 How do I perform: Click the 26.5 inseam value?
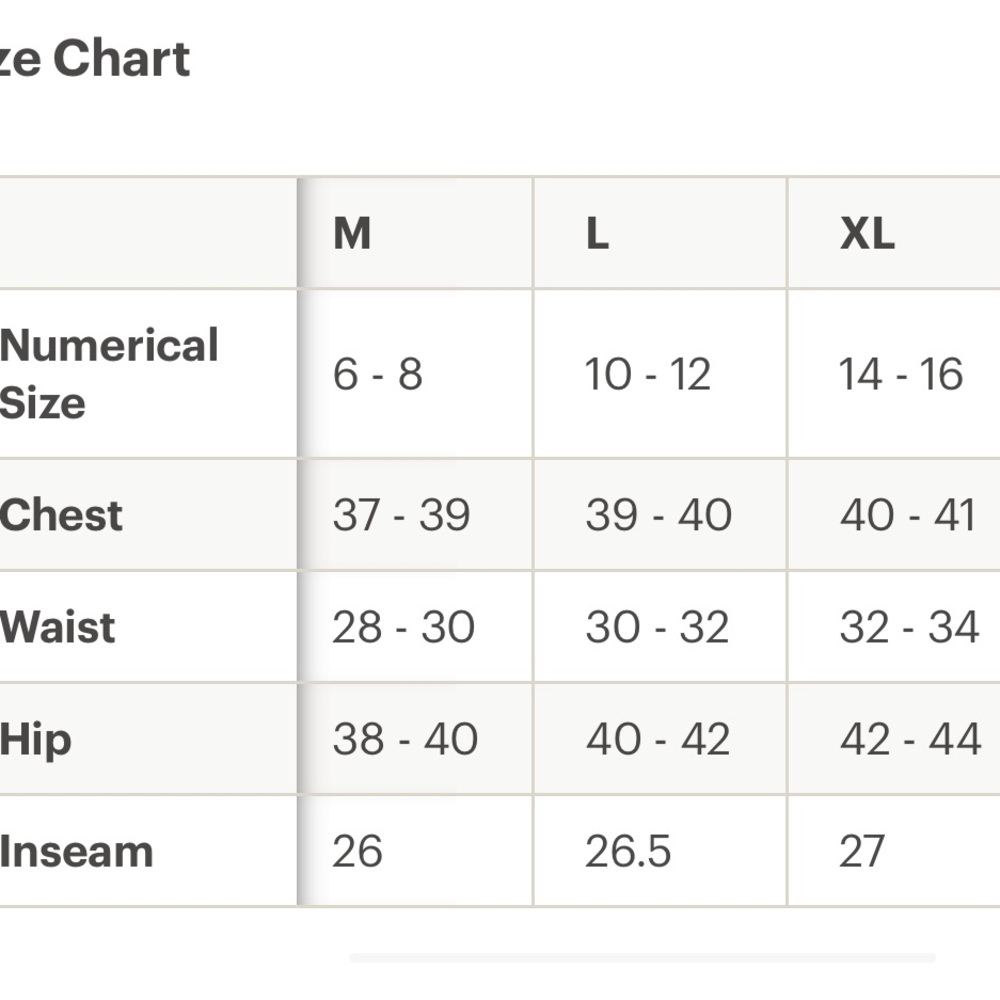(628, 852)
